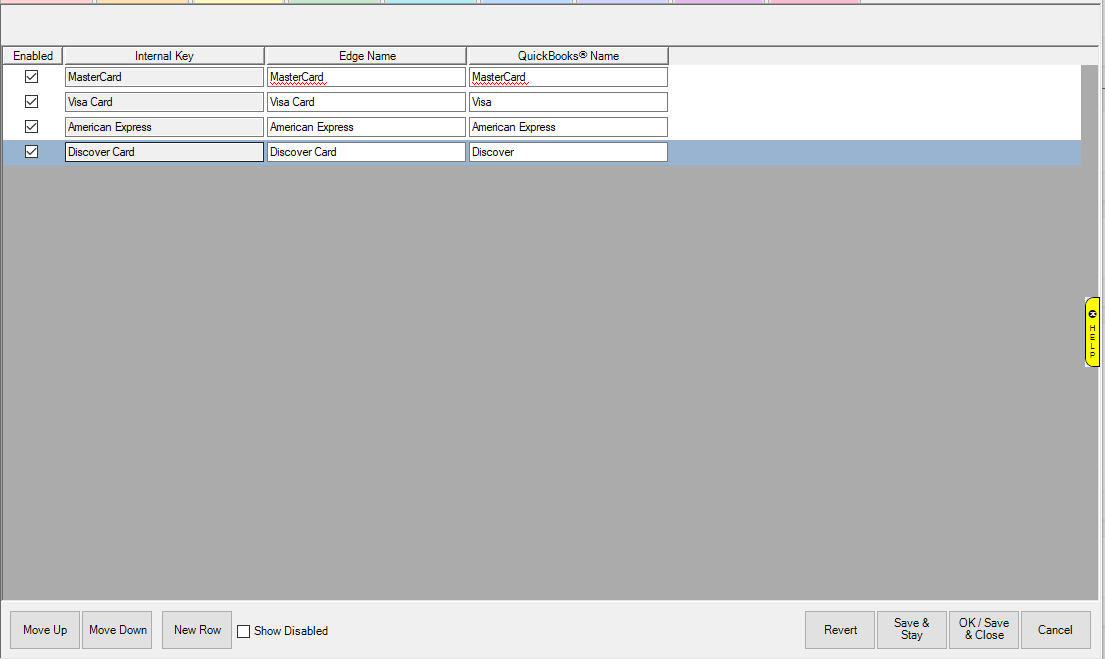Click the Move Up button
This screenshot has width=1105, height=659.
(45, 630)
